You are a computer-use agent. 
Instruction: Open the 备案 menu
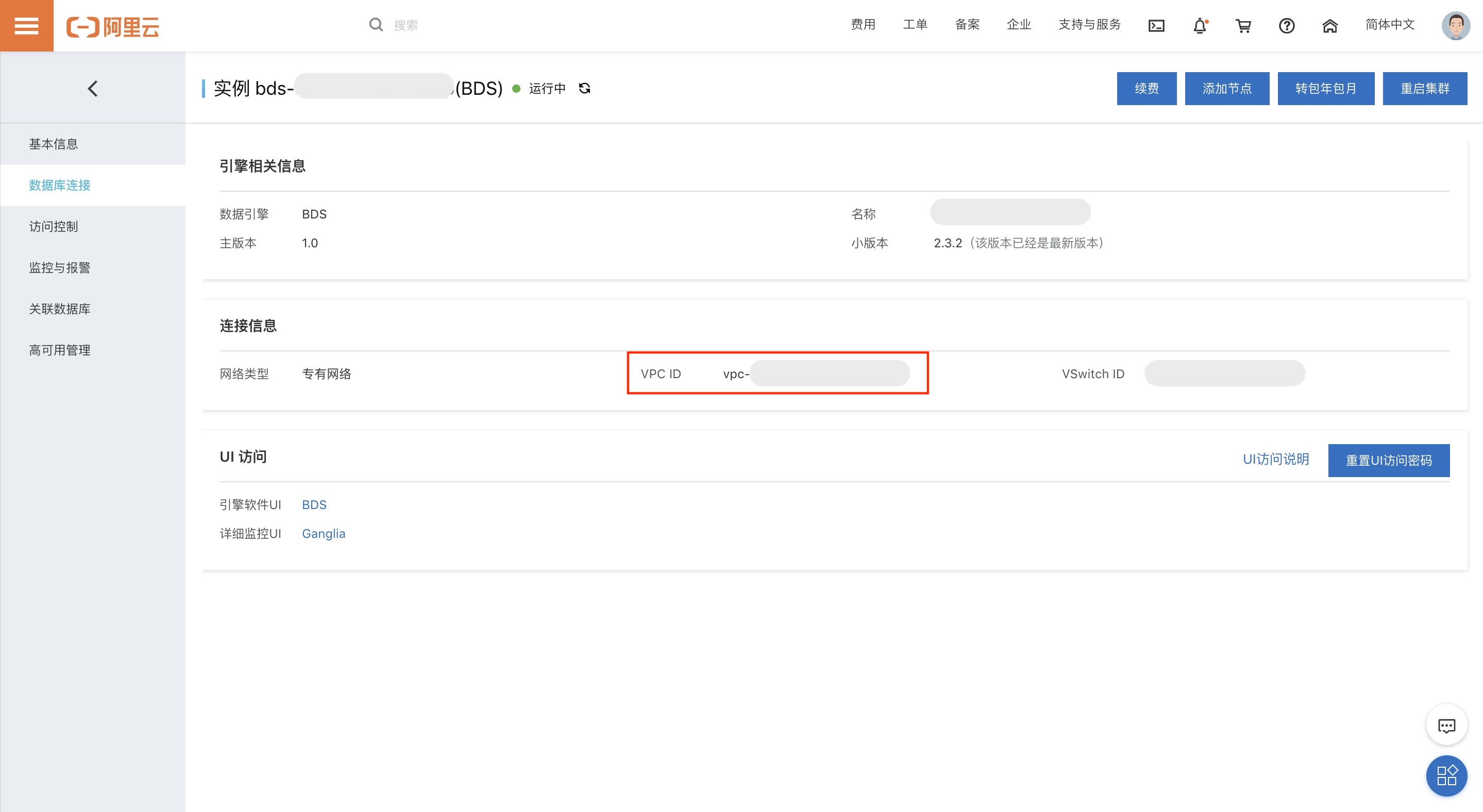click(x=967, y=24)
